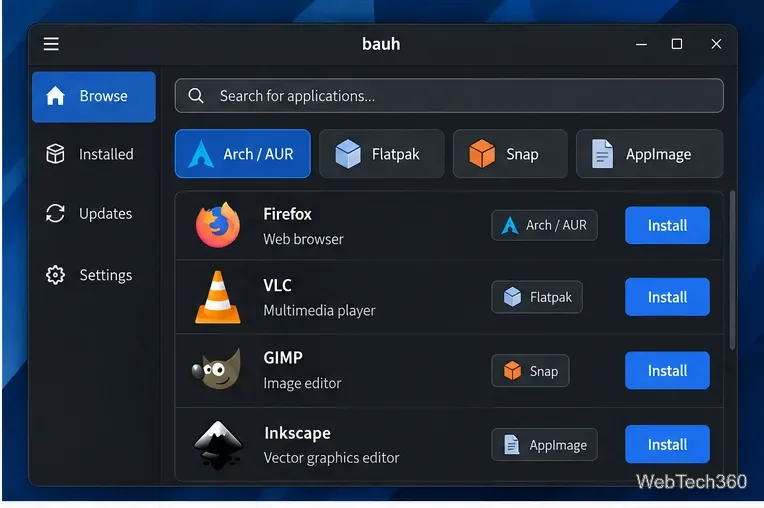Click the VLC title text
Screen dimensions: 764x508
[x=277, y=285]
